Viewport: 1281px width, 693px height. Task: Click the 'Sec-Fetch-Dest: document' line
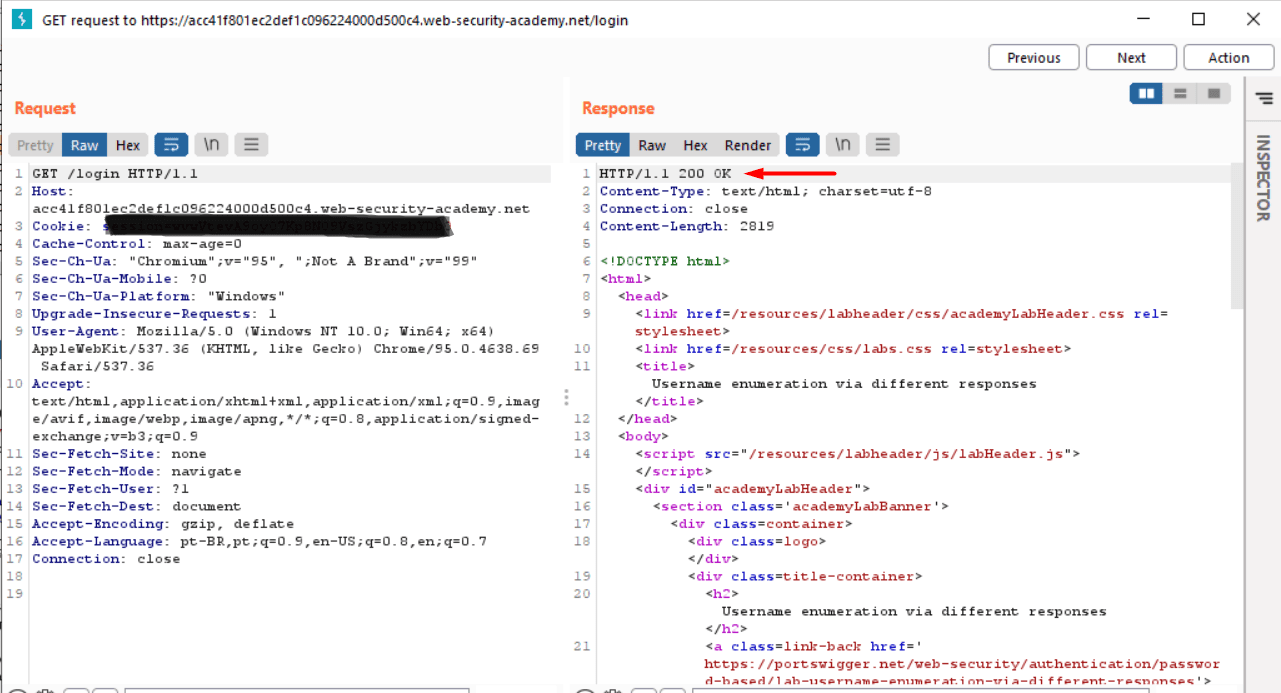click(137, 506)
